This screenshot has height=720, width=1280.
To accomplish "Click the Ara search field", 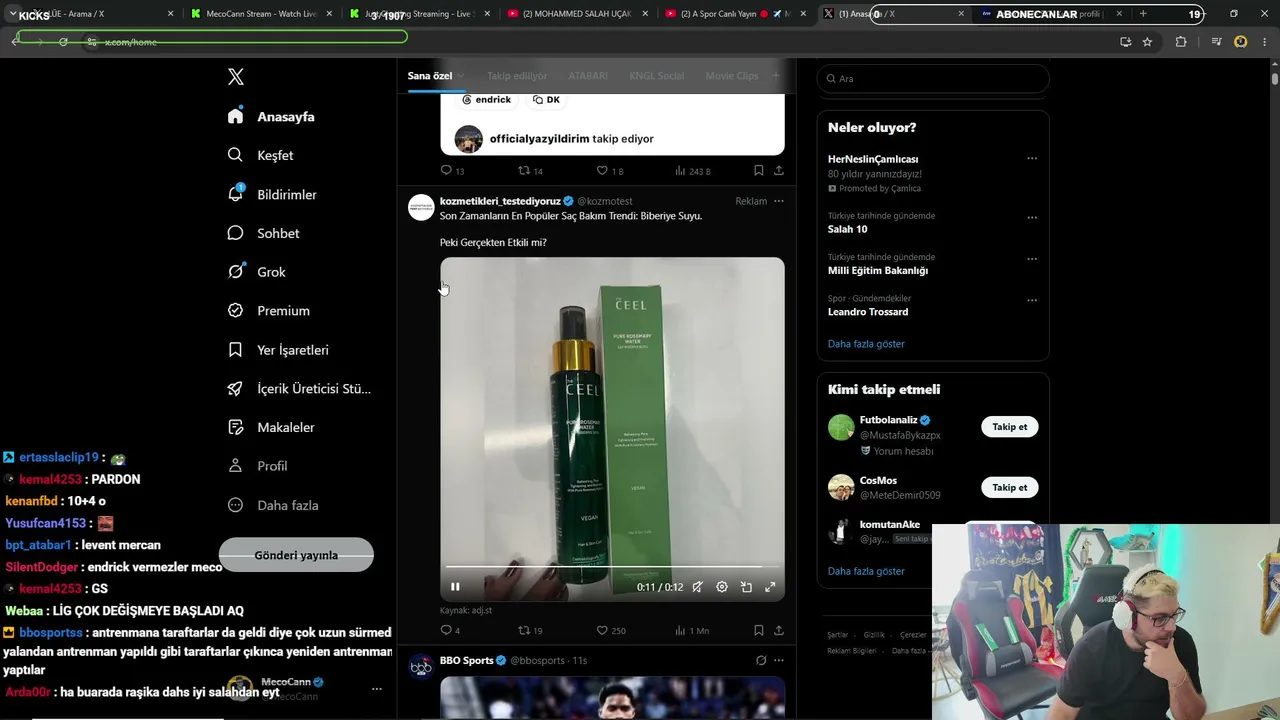I will (933, 79).
